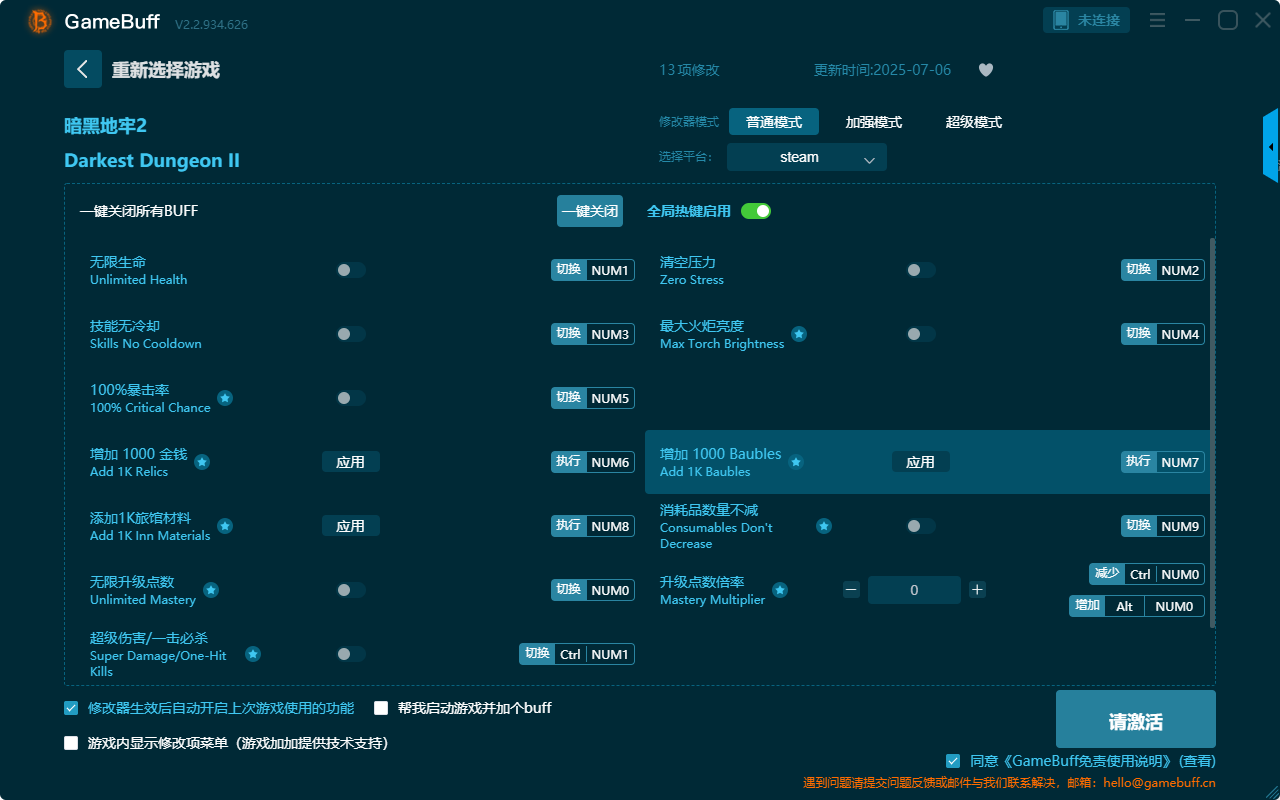1280x800 pixels.
Task: Click the heart favorite icon
Action: pos(986,70)
